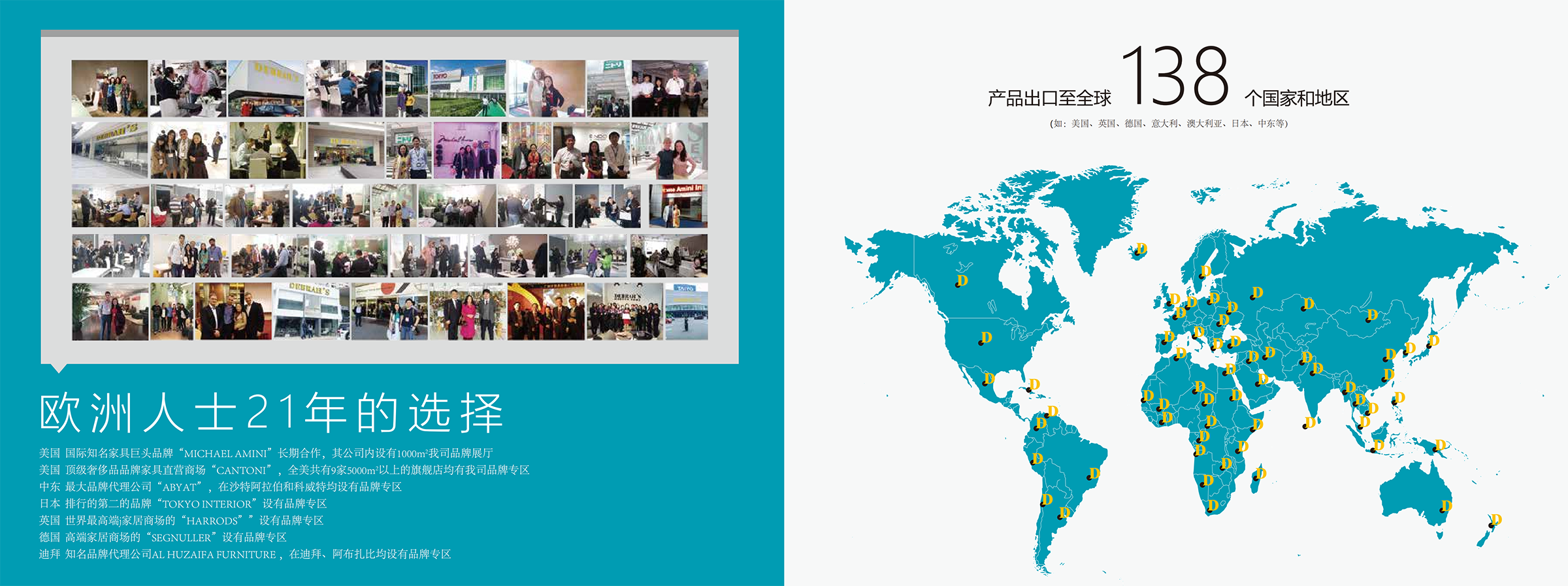Click the D marker on Canada
The height and width of the screenshot is (586, 1568).
(x=962, y=281)
